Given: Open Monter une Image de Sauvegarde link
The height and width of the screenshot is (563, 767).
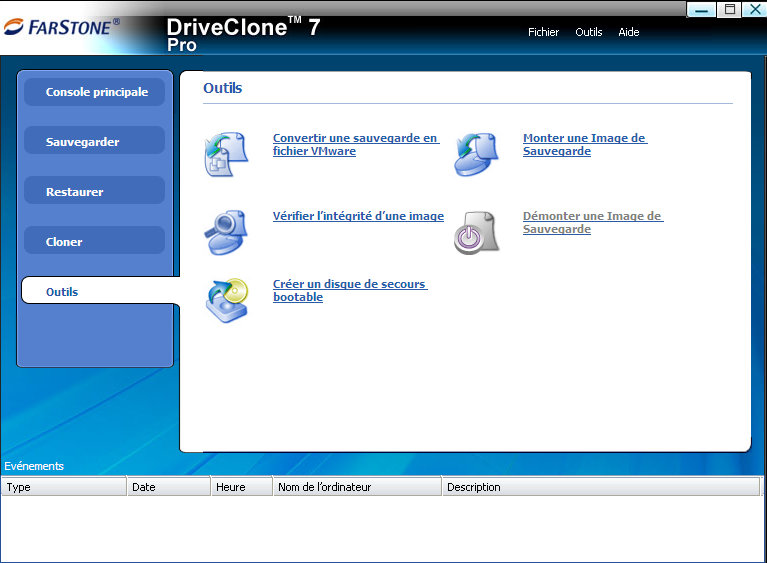Looking at the screenshot, I should point(585,145).
